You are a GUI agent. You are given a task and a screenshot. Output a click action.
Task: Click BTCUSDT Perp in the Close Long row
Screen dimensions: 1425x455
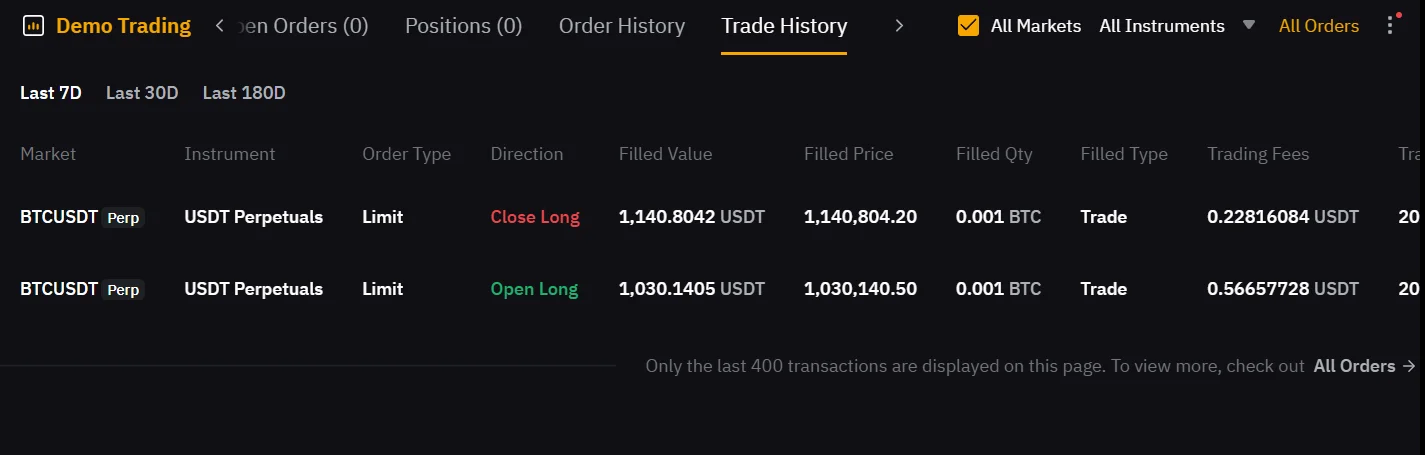(82, 217)
